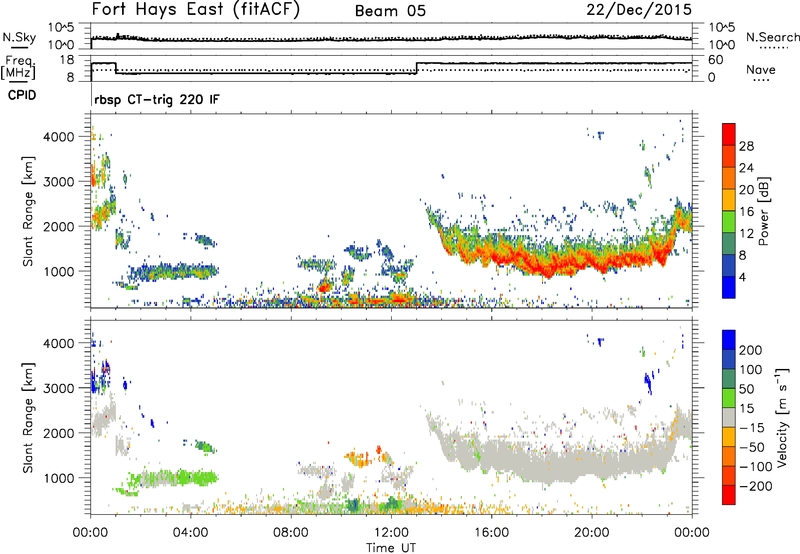Click the "Nave" legend label
The width and height of the screenshot is (800, 554).
[x=761, y=69]
